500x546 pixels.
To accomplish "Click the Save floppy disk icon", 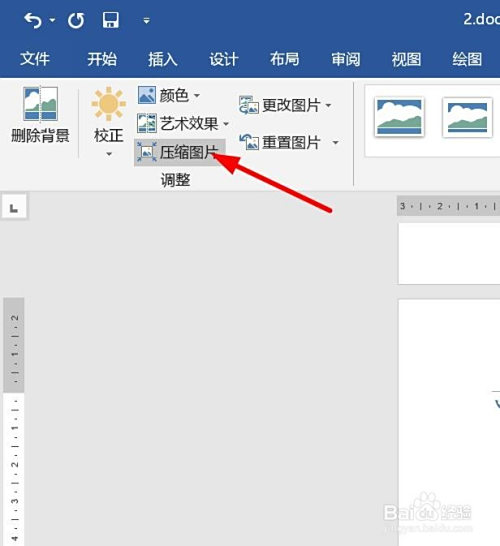I will click(111, 20).
